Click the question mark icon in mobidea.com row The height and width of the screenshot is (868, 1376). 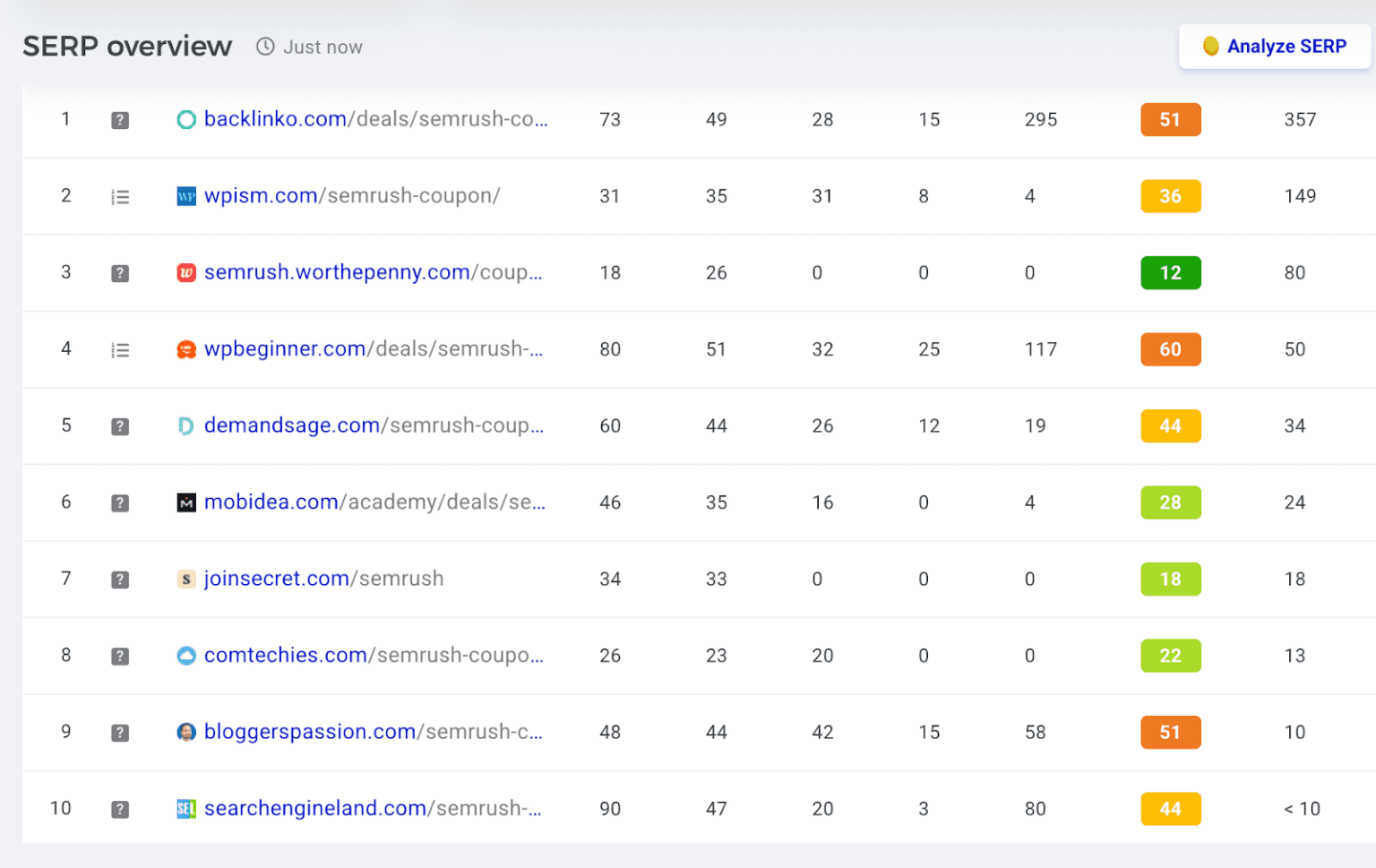coord(120,503)
